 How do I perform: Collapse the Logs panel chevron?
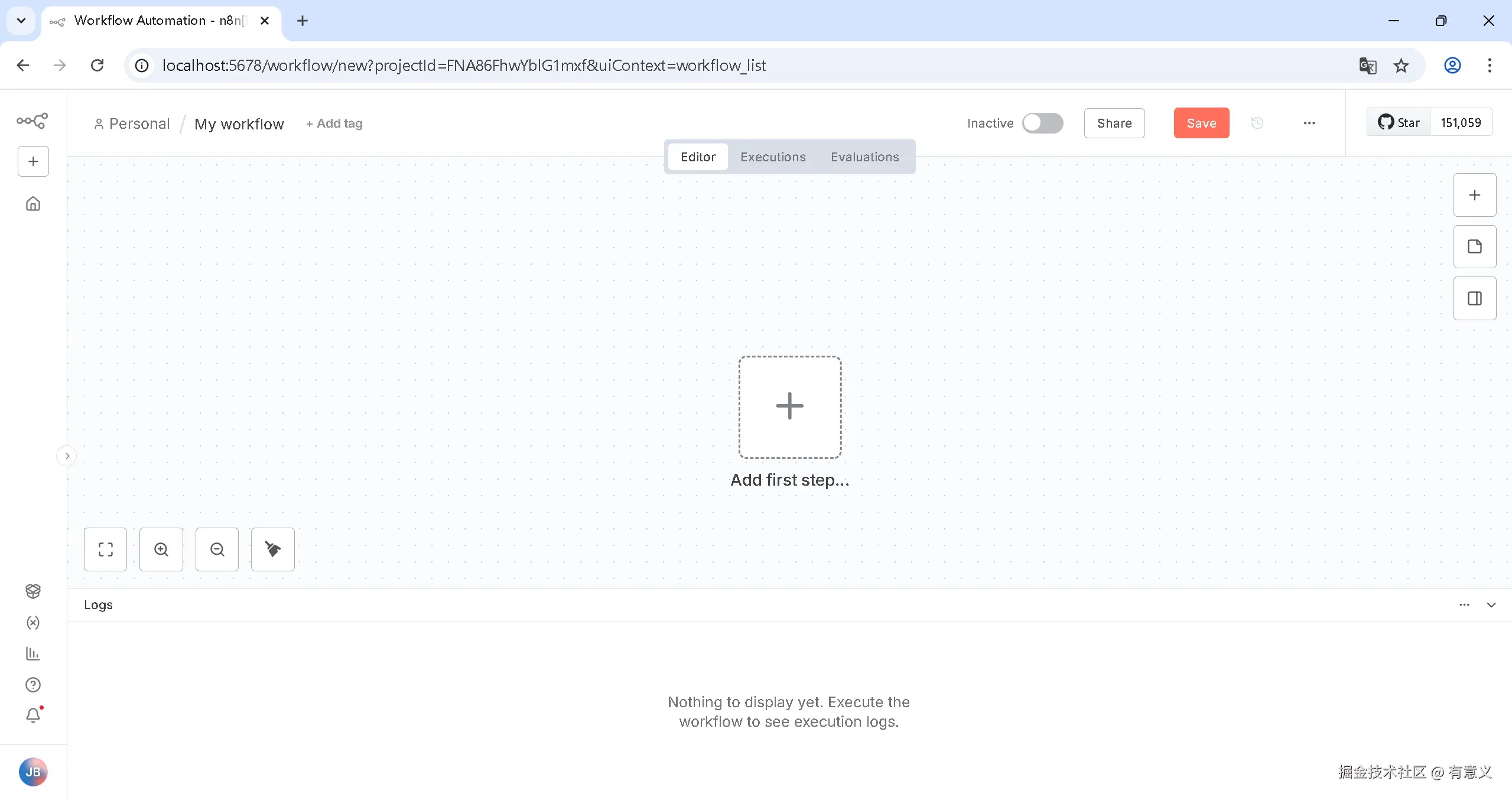click(1491, 605)
